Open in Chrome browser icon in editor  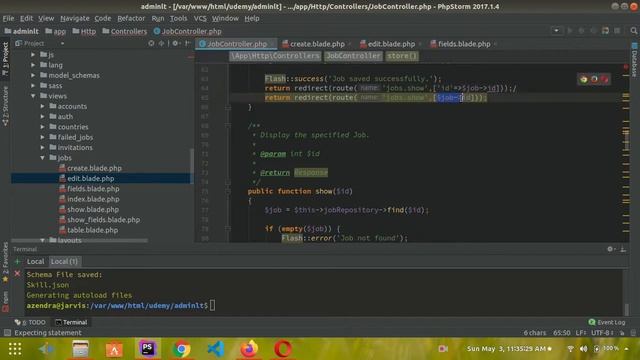click(584, 79)
